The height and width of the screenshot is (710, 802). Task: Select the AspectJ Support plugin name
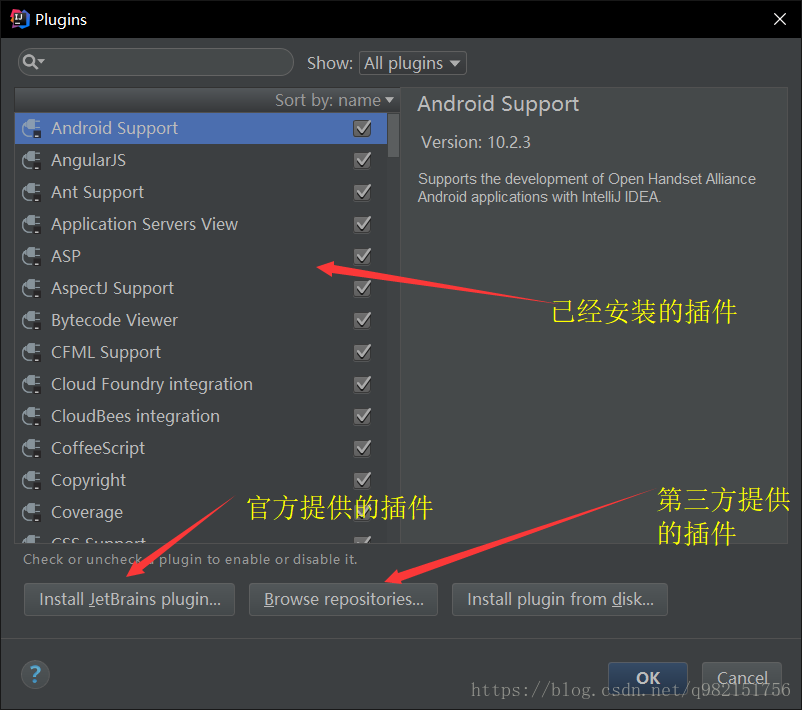pos(113,289)
